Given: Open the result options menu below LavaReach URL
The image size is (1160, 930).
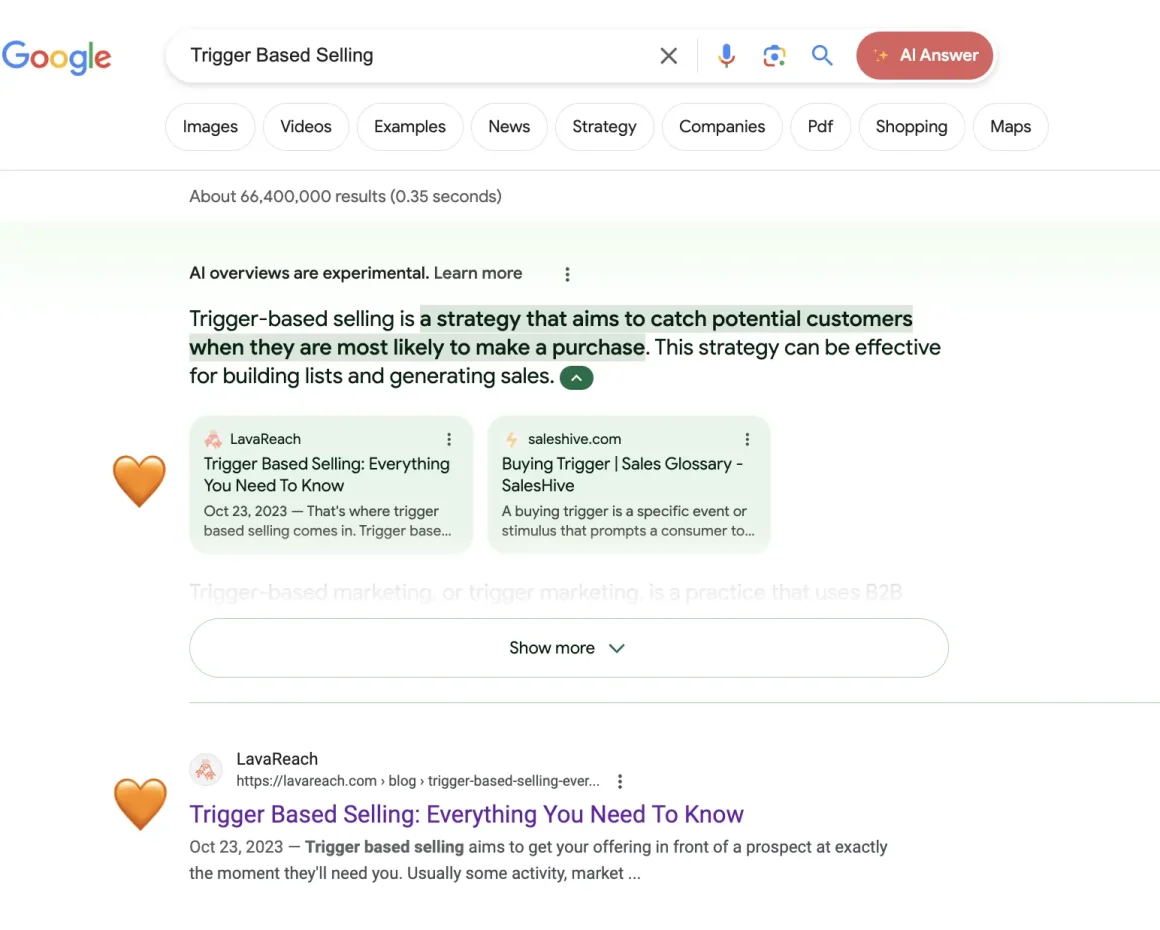Looking at the screenshot, I should coord(620,781).
